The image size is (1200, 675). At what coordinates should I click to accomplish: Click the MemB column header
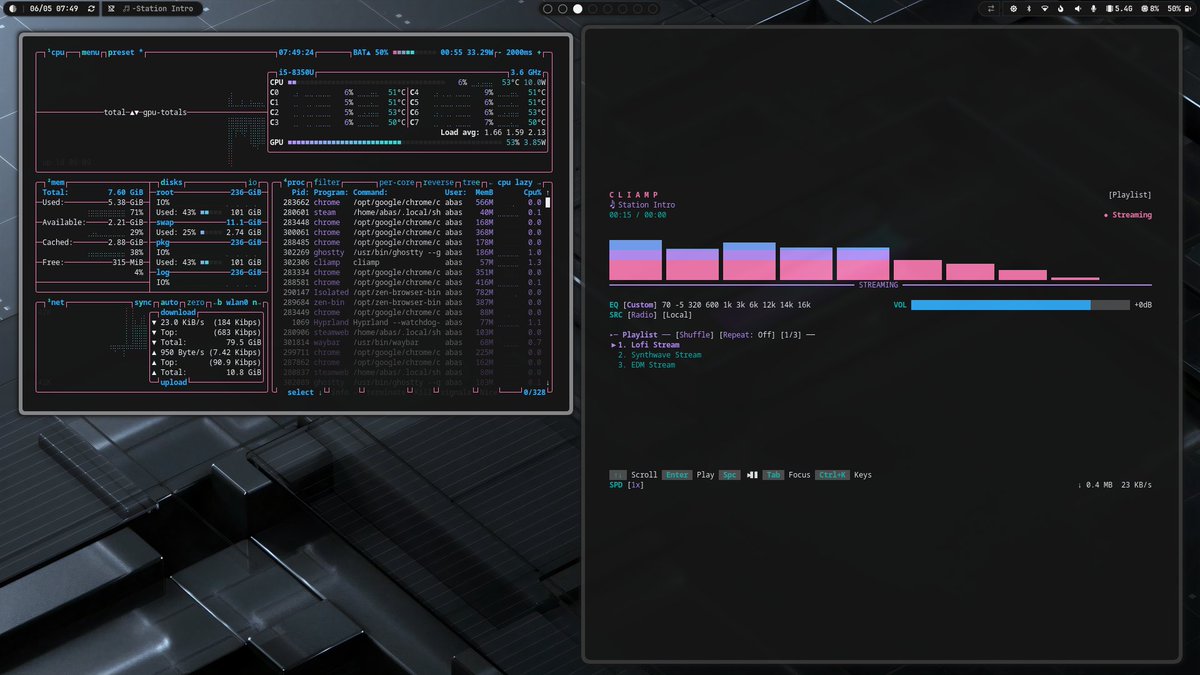pos(484,192)
